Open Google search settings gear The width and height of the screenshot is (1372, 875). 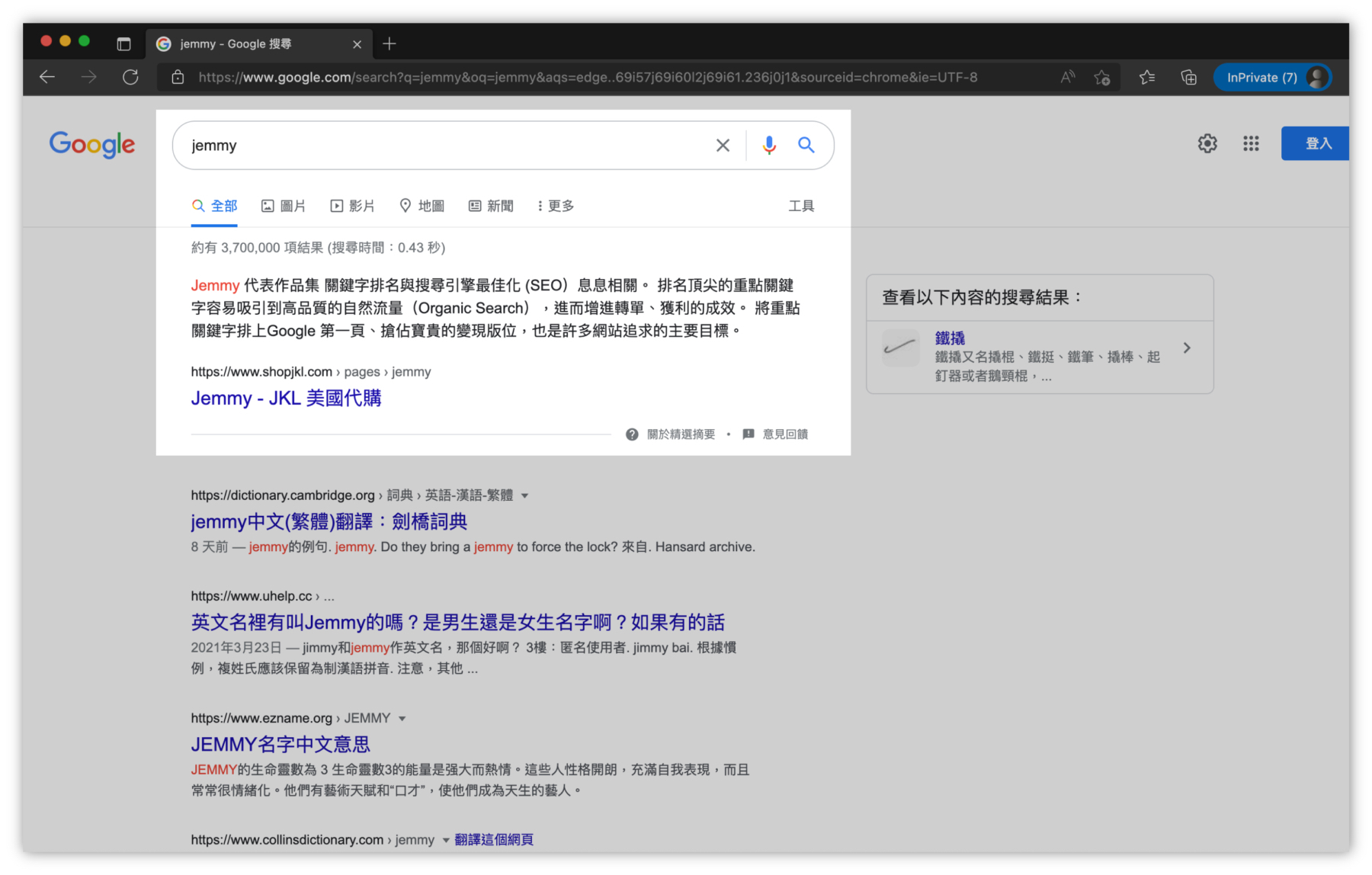click(1207, 143)
